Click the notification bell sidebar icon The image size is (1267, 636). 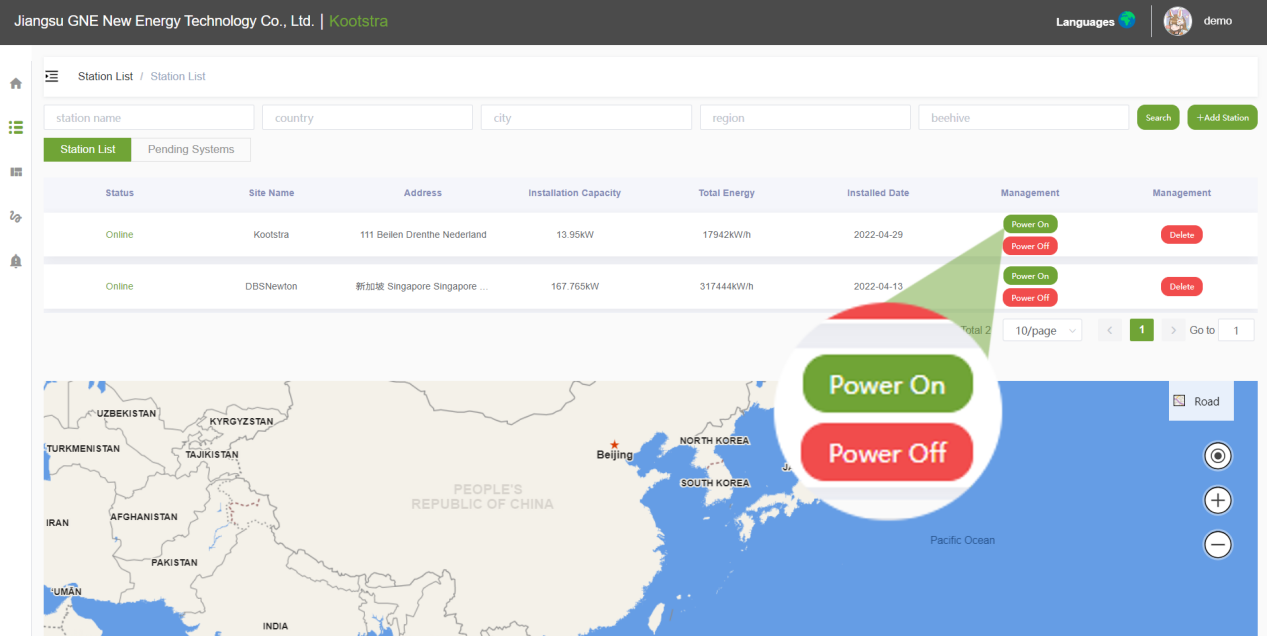pyautogui.click(x=16, y=261)
